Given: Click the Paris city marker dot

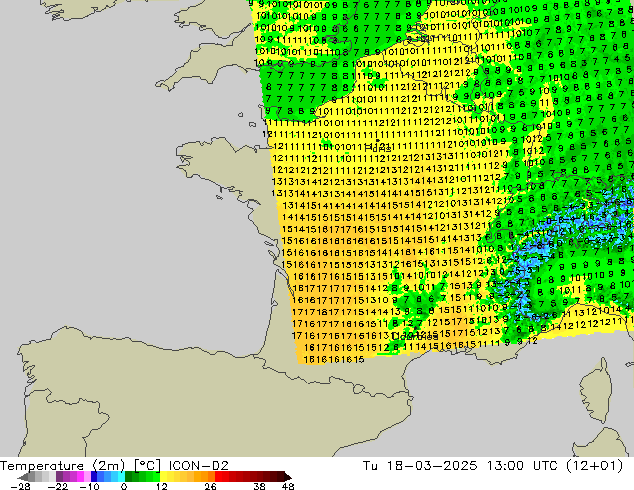Looking at the screenshot, I should [x=377, y=141].
